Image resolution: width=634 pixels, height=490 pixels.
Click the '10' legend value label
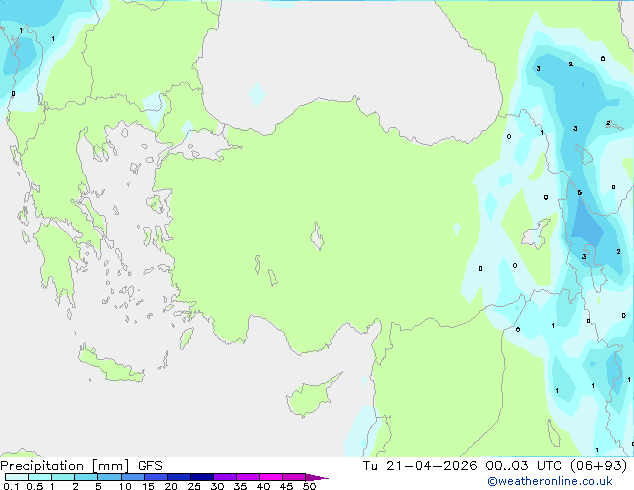125,486
